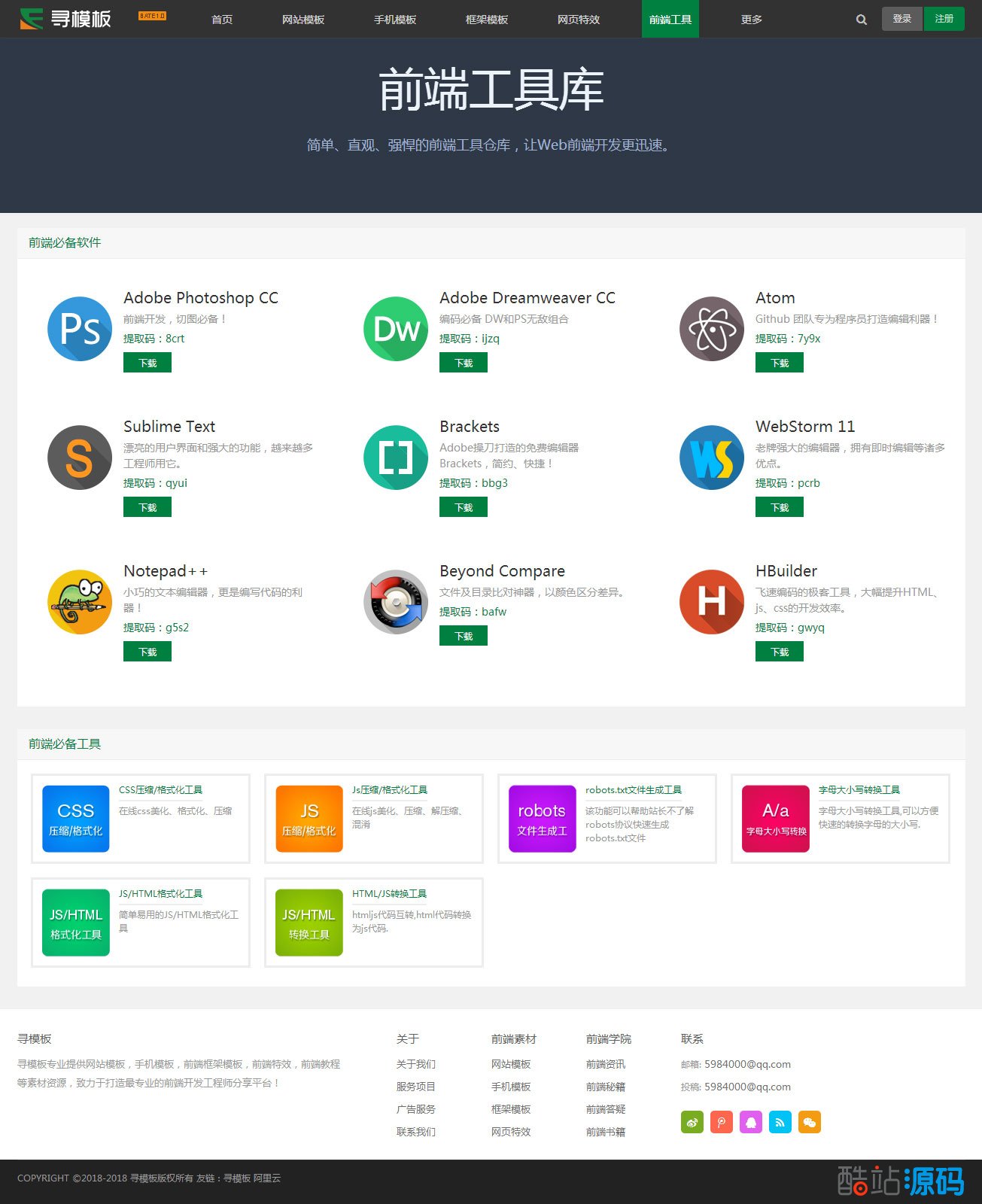Click the WebStorm 11 icon
982x1204 pixels.
click(712, 458)
